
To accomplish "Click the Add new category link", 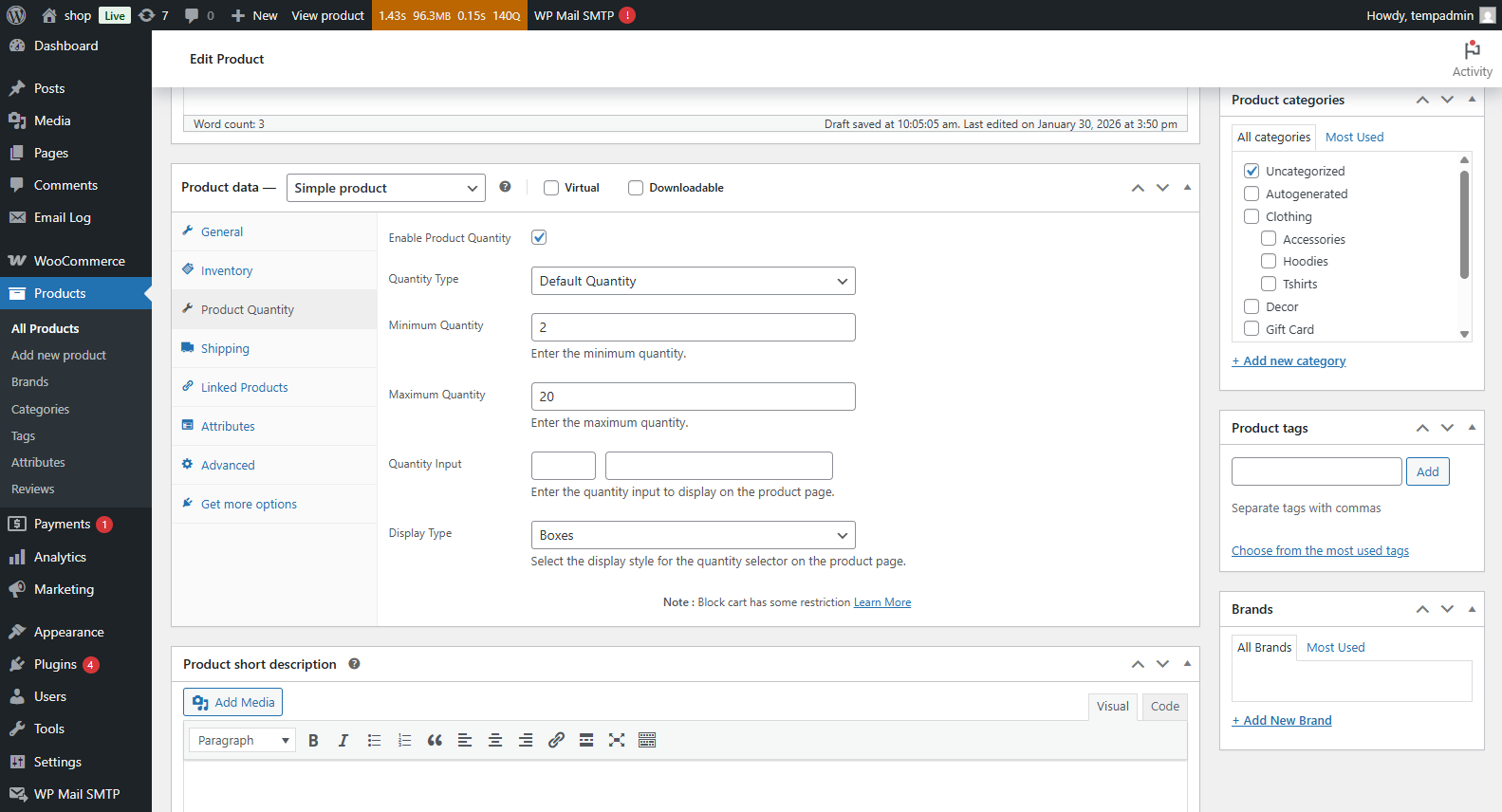I will tap(1289, 361).
